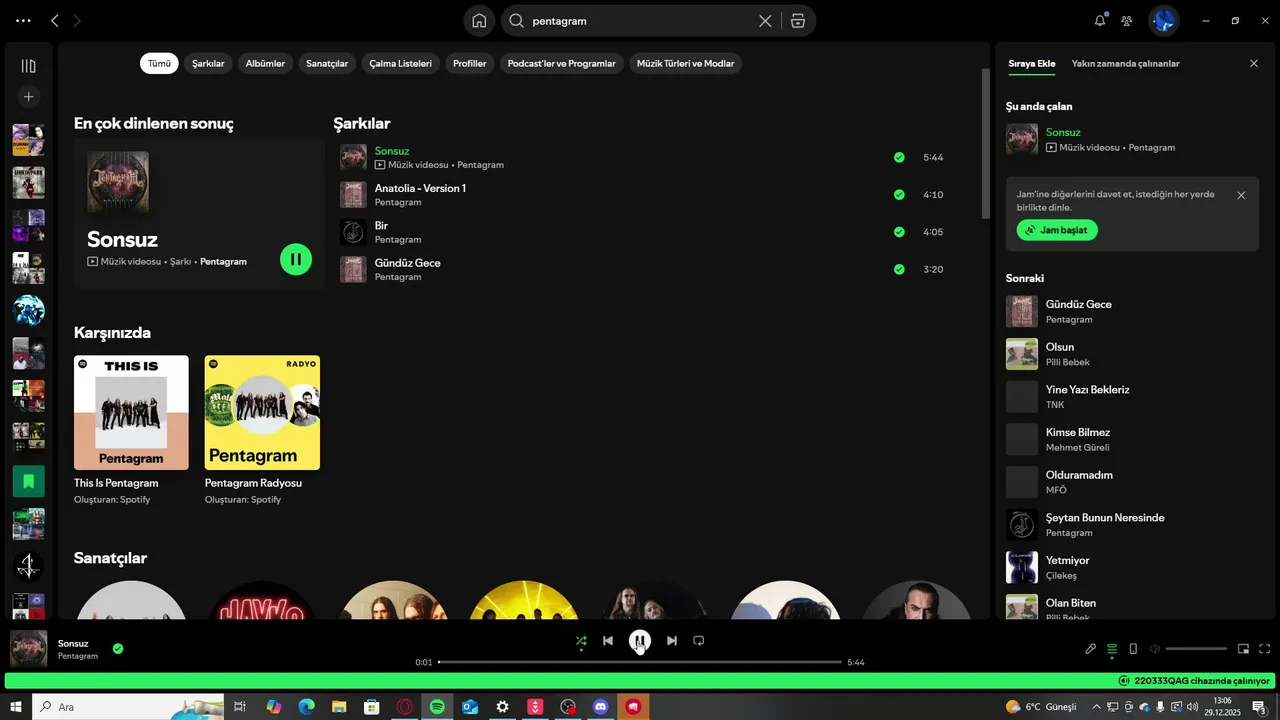1280x720 pixels.
Task: Switch to the Profiller filter
Action: pos(469,63)
